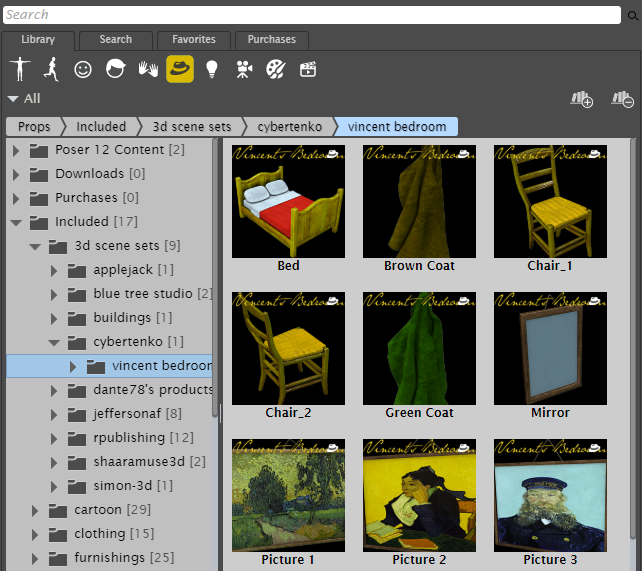Select the Figures category icon
This screenshot has height=571, width=642.
click(20, 69)
